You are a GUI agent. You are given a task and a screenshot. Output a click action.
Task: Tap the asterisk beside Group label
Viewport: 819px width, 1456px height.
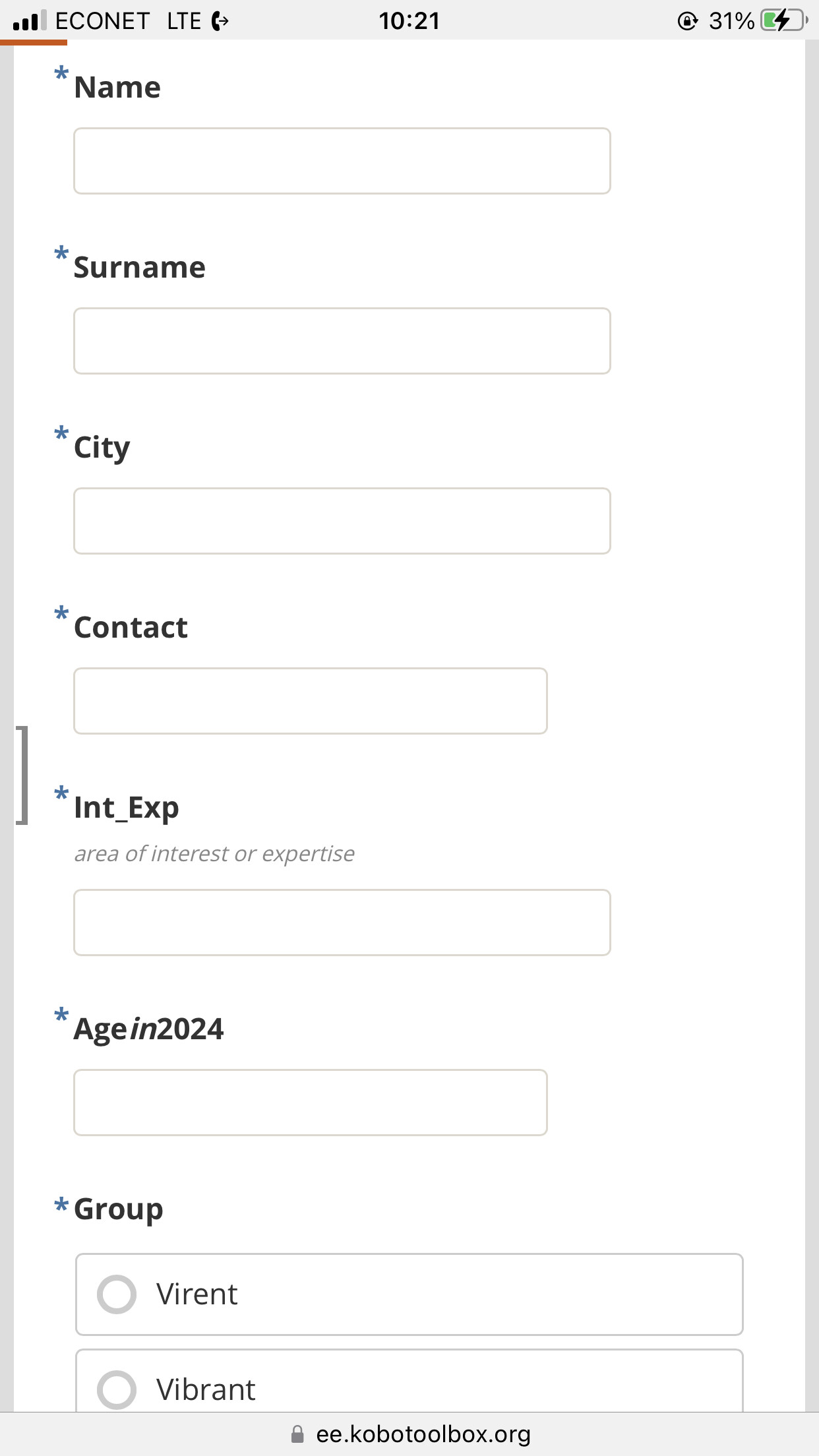[61, 1205]
